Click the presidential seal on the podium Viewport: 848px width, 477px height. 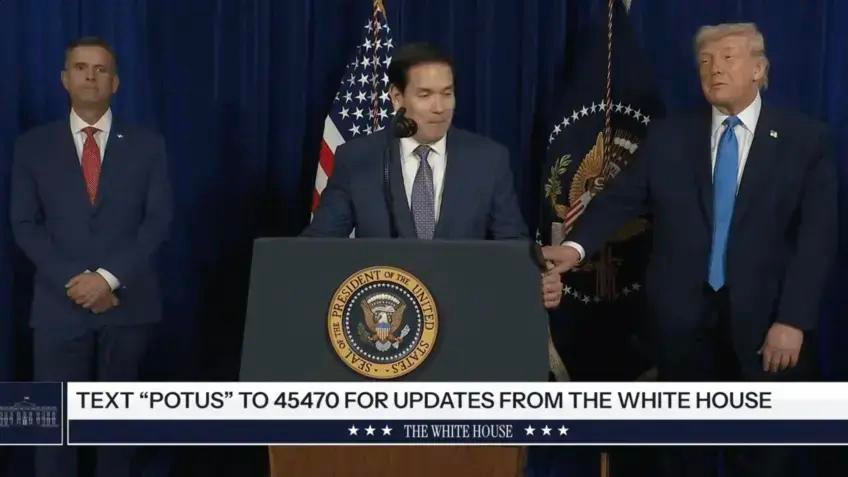(383, 322)
